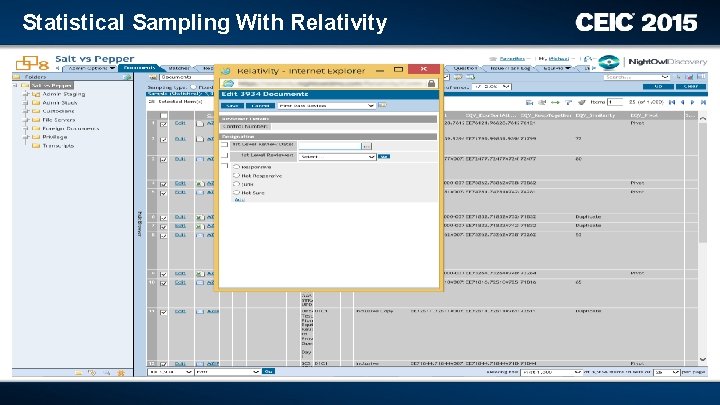Select the Not Sure radio button
720x405 pixels.
236,192
